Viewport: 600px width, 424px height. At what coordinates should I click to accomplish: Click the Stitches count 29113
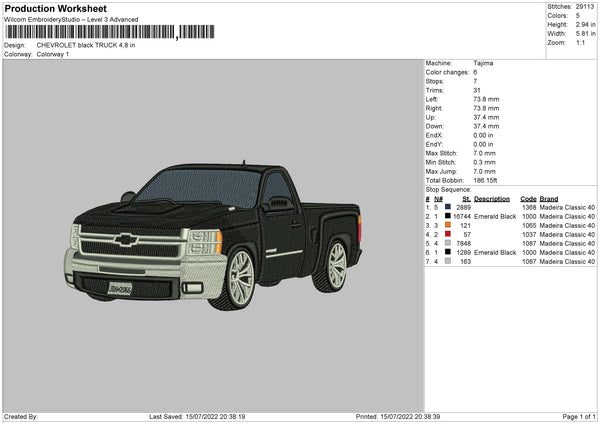click(x=586, y=6)
